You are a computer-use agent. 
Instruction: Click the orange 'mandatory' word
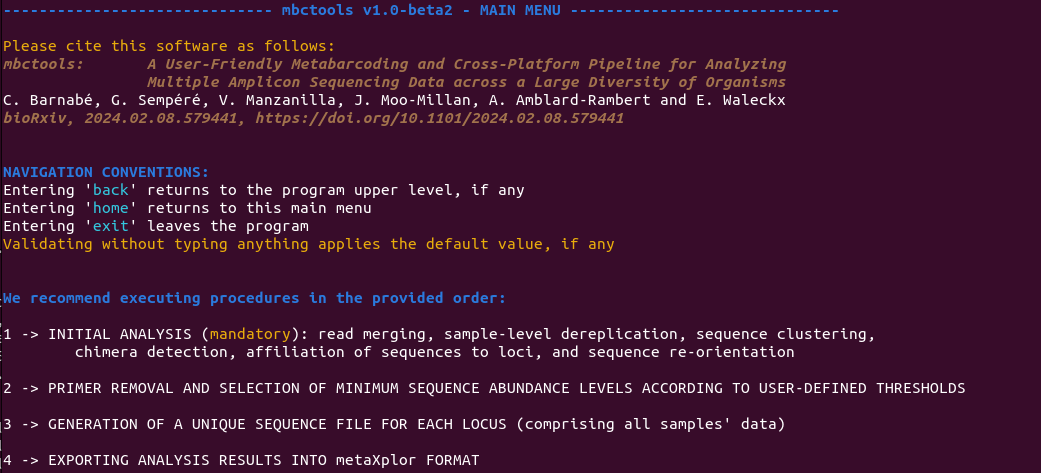pyautogui.click(x=250, y=334)
